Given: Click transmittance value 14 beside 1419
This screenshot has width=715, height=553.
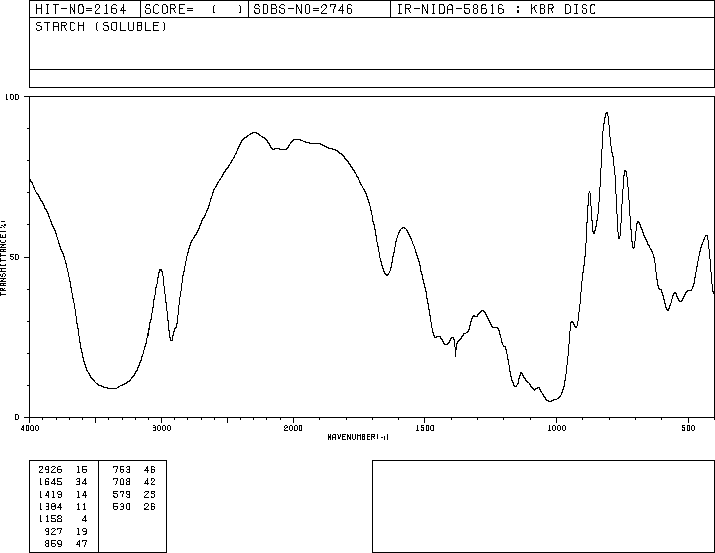Looking at the screenshot, I should coord(82,494).
